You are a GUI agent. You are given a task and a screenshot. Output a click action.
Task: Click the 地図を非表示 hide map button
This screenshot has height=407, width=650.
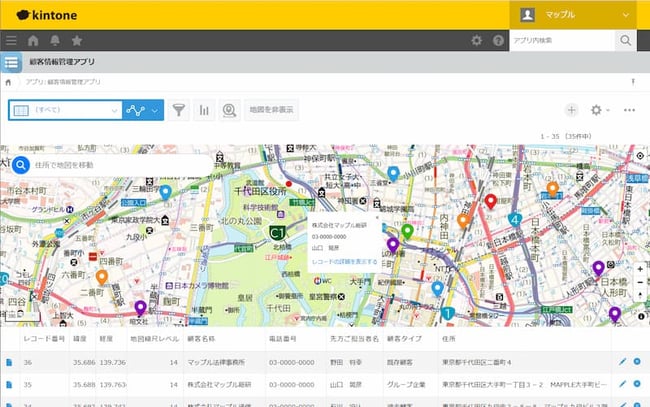pos(273,110)
